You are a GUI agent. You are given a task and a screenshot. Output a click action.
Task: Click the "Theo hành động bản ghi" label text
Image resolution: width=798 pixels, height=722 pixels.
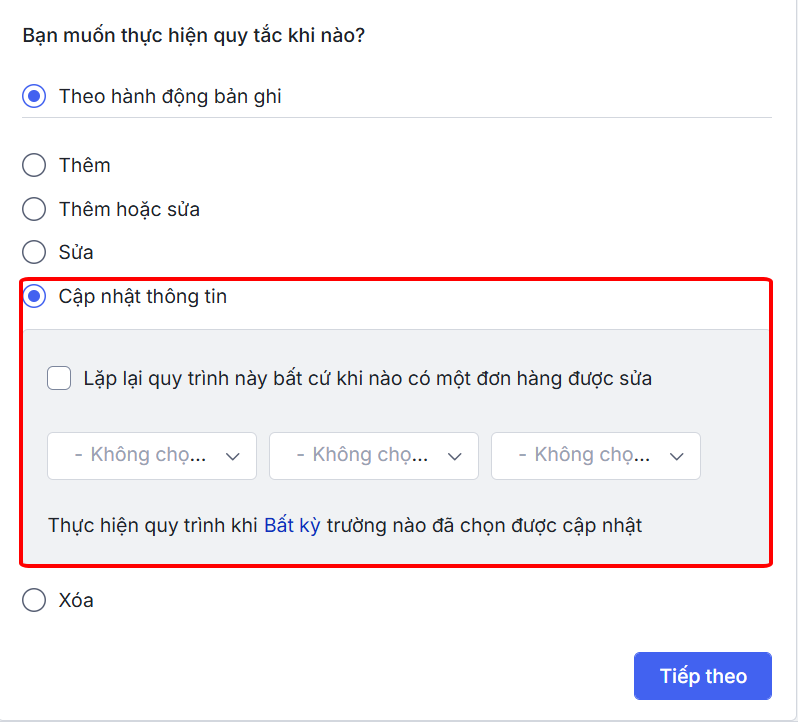point(170,97)
